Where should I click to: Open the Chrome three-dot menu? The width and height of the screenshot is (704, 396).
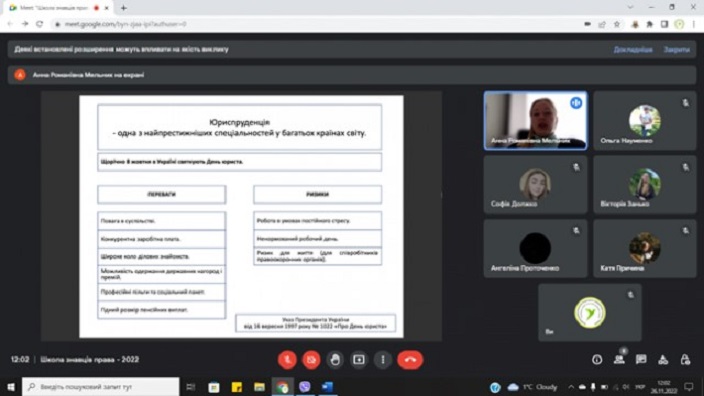[x=694, y=24]
